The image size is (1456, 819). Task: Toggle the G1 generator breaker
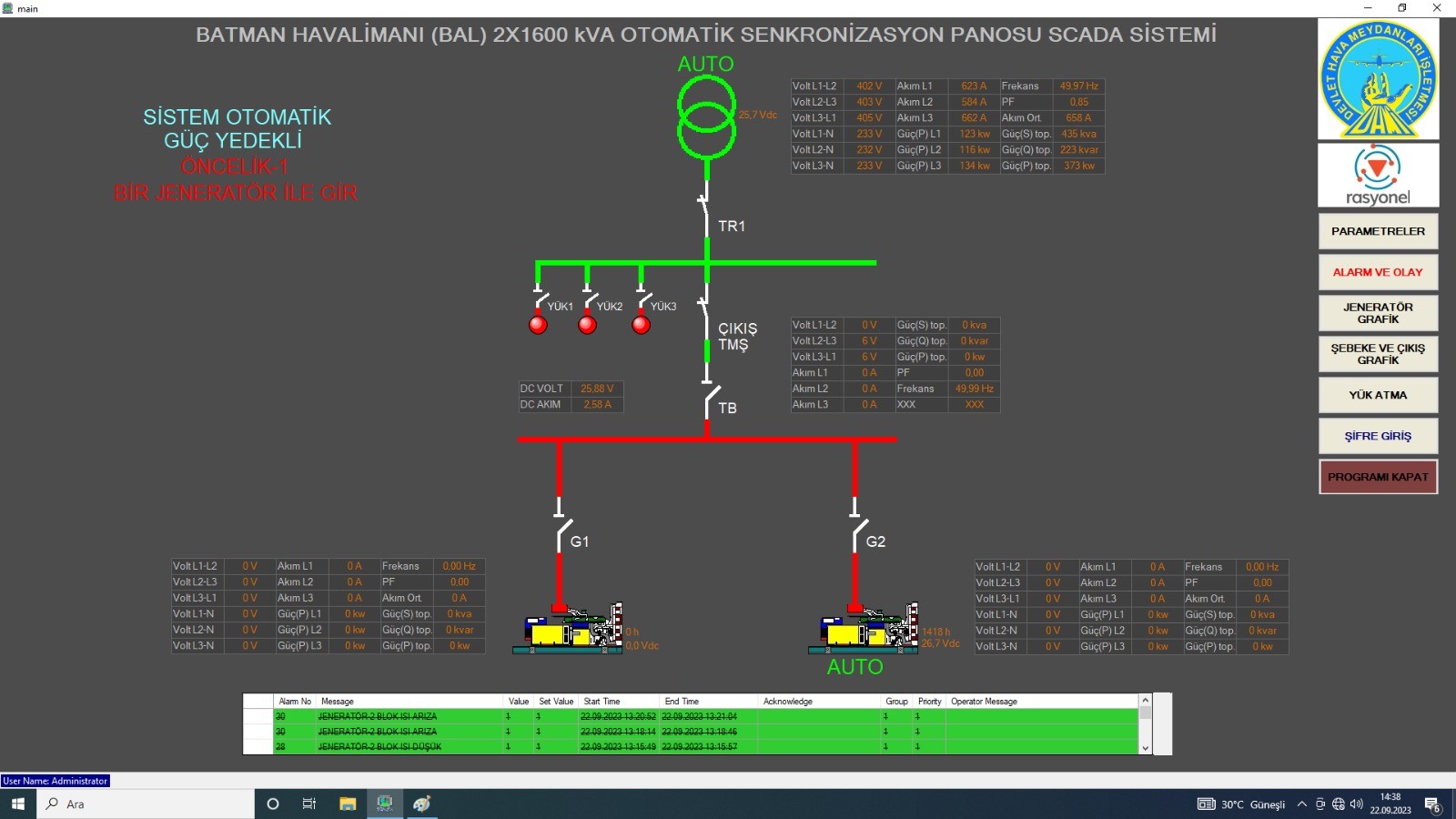[562, 533]
